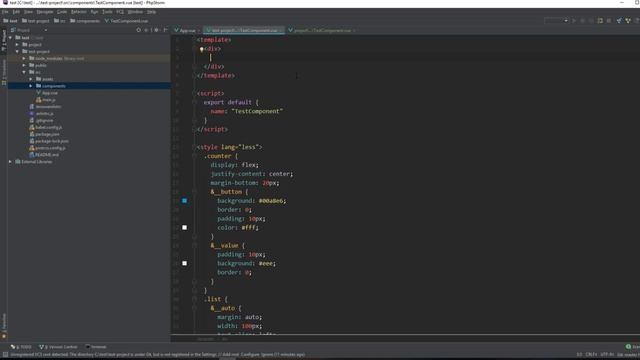Click src breadcrumb in navigation bar
Screen dimensions: 640x360
tap(60, 21)
